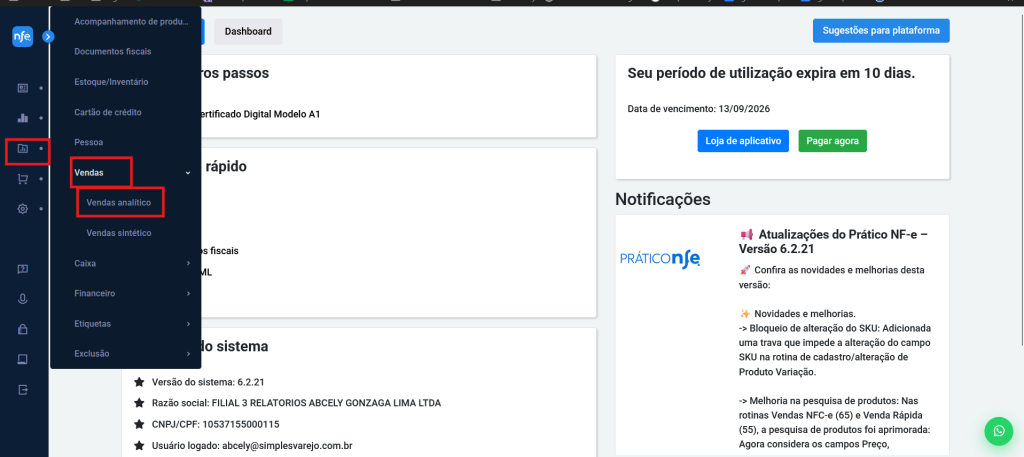Screen dimensions: 1024x457
Task: Select Vendas sintético menu item
Action: [x=119, y=233]
